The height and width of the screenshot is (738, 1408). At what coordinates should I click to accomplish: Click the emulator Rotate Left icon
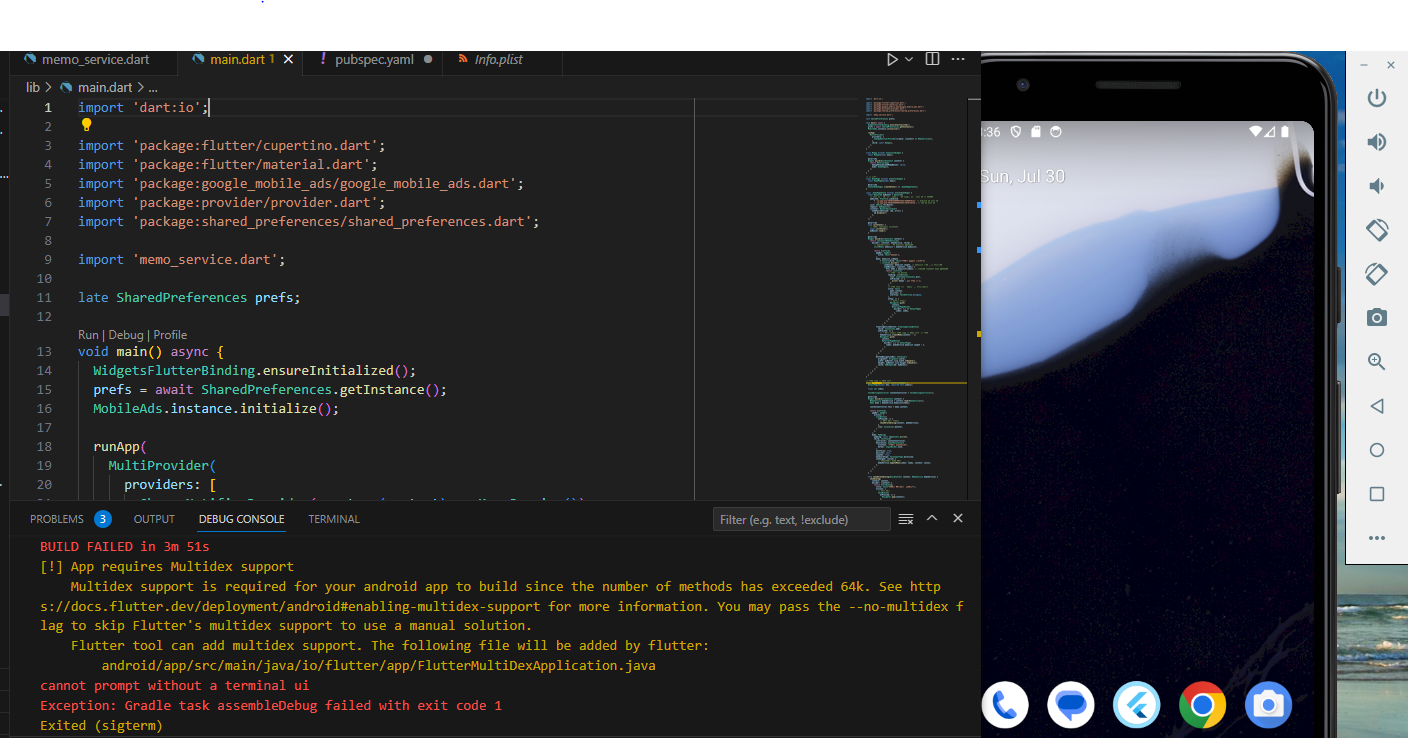(1377, 230)
